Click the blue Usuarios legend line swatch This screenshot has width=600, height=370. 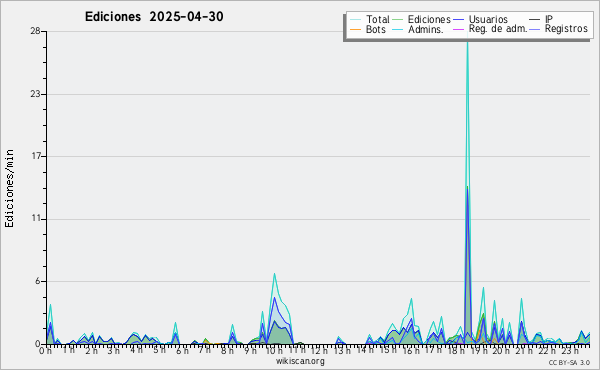458,19
